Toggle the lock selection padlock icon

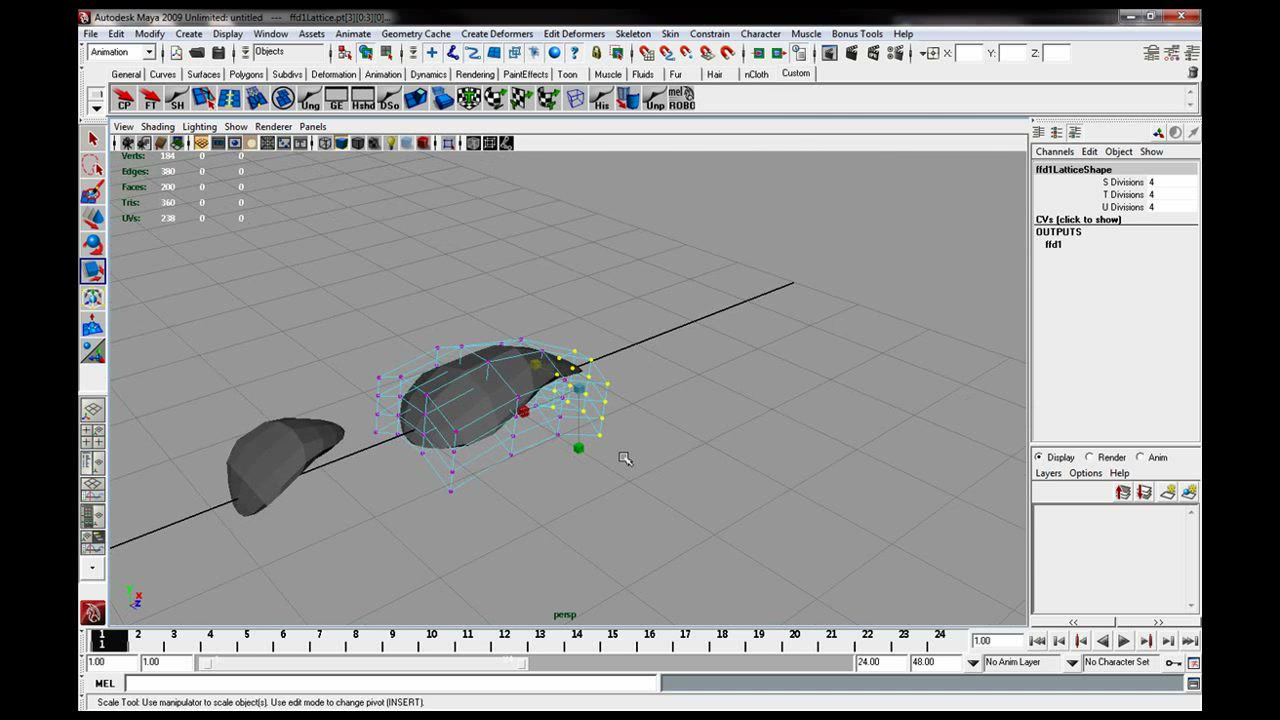pos(596,53)
